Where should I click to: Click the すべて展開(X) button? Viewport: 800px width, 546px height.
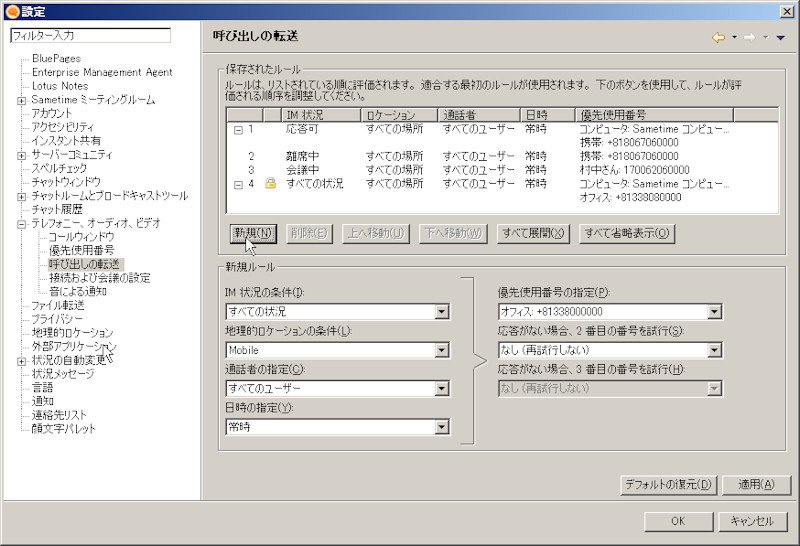click(x=533, y=234)
